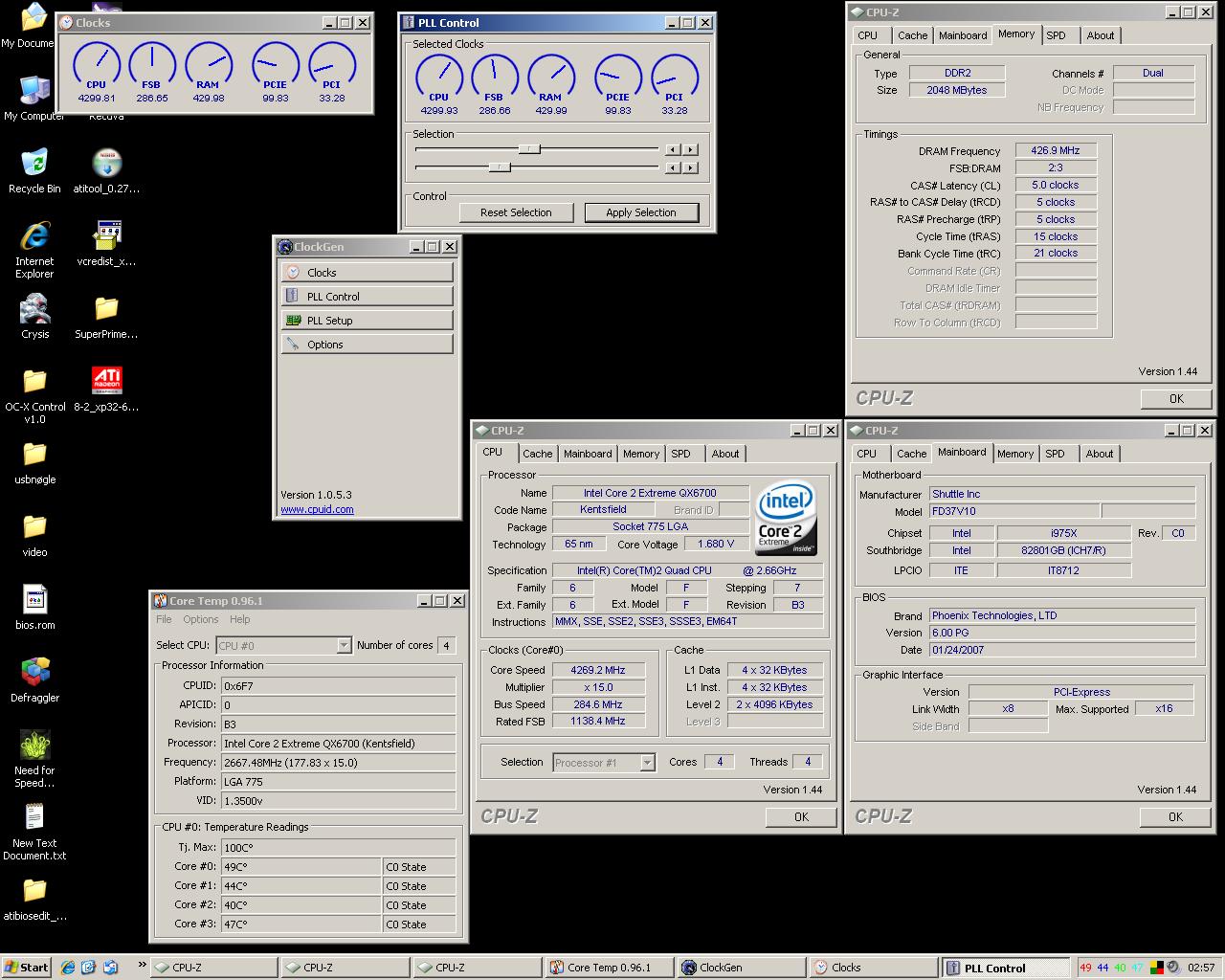Click the PLL Control taskbar button
Image resolution: width=1225 pixels, height=980 pixels.
[1004, 968]
